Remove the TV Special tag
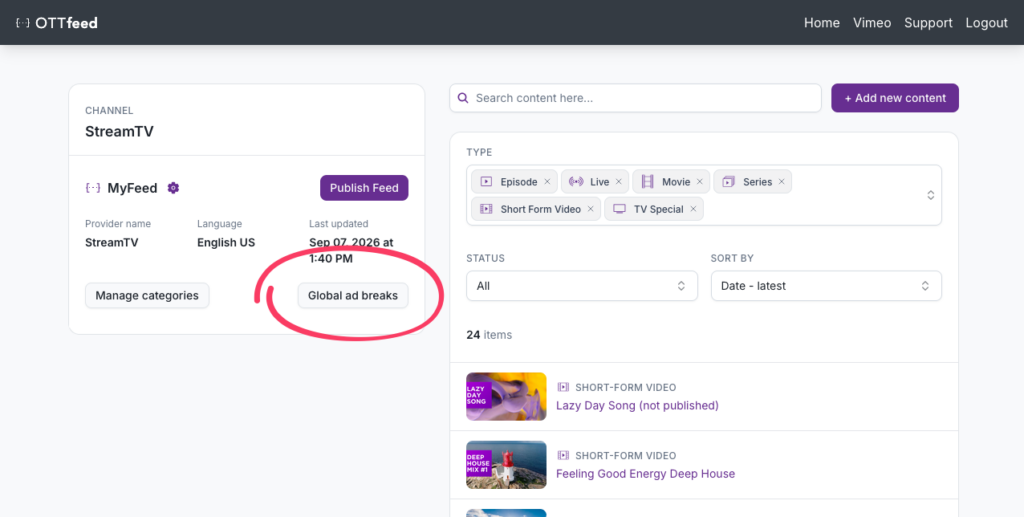Viewport: 1024px width, 517px height. [x=693, y=210]
